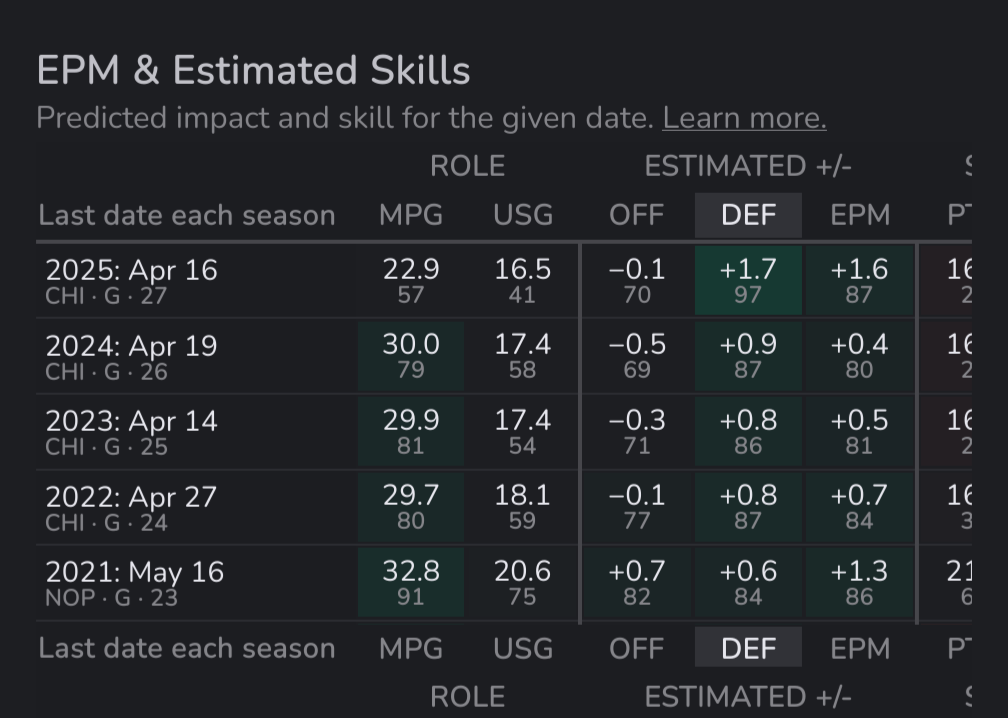Image resolution: width=1008 pixels, height=718 pixels.
Task: Select the 2021: May 16 NOP row
Action: [134, 583]
